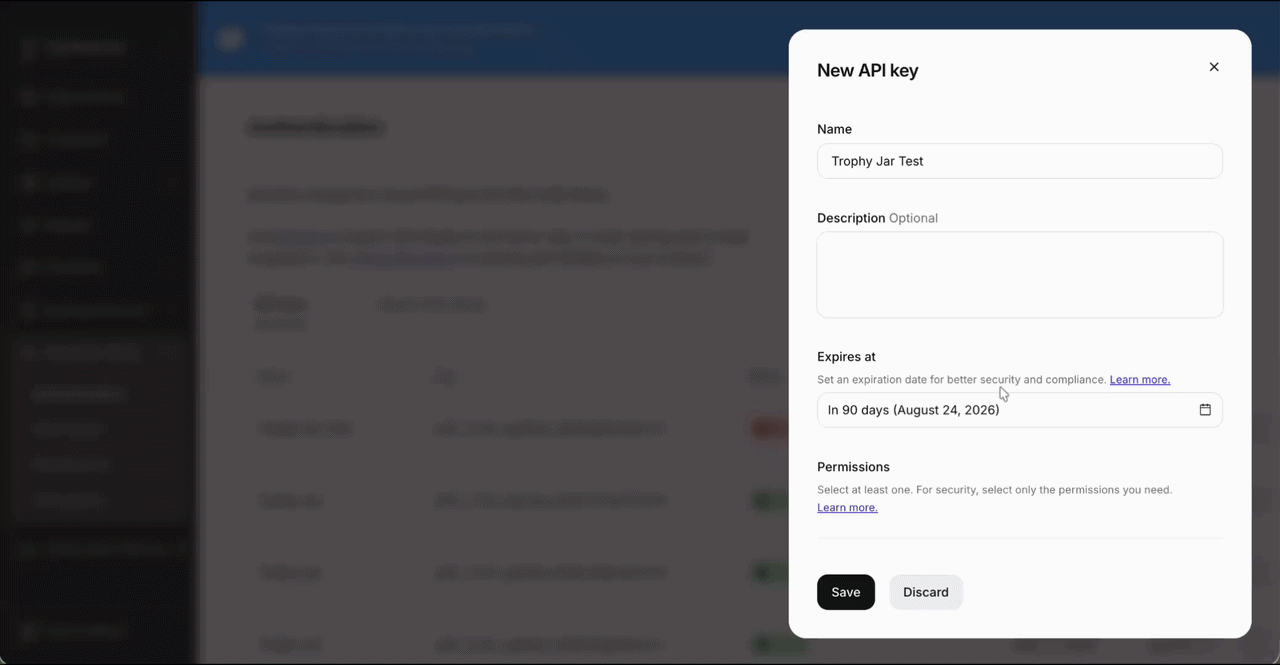Focus the empty Description text area
This screenshot has width=1280, height=665.
1019,275
